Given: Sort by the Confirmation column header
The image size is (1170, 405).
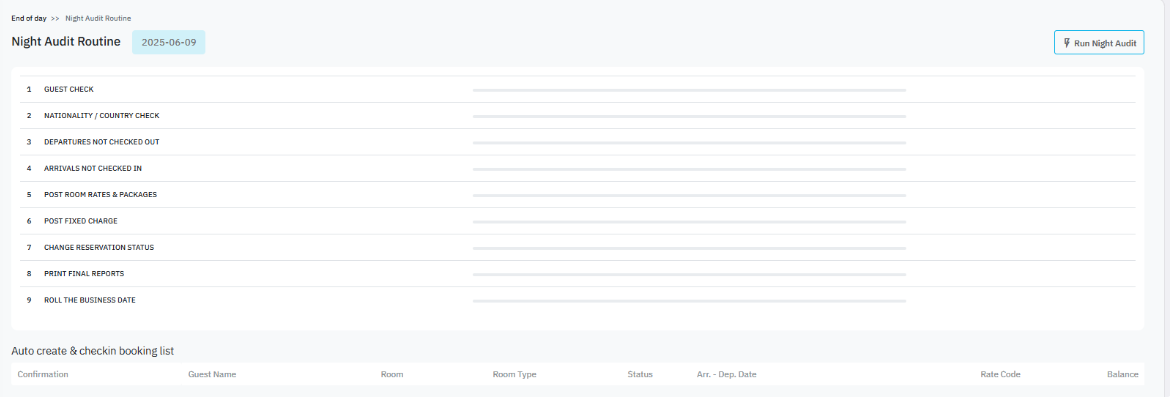Looking at the screenshot, I should (43, 374).
